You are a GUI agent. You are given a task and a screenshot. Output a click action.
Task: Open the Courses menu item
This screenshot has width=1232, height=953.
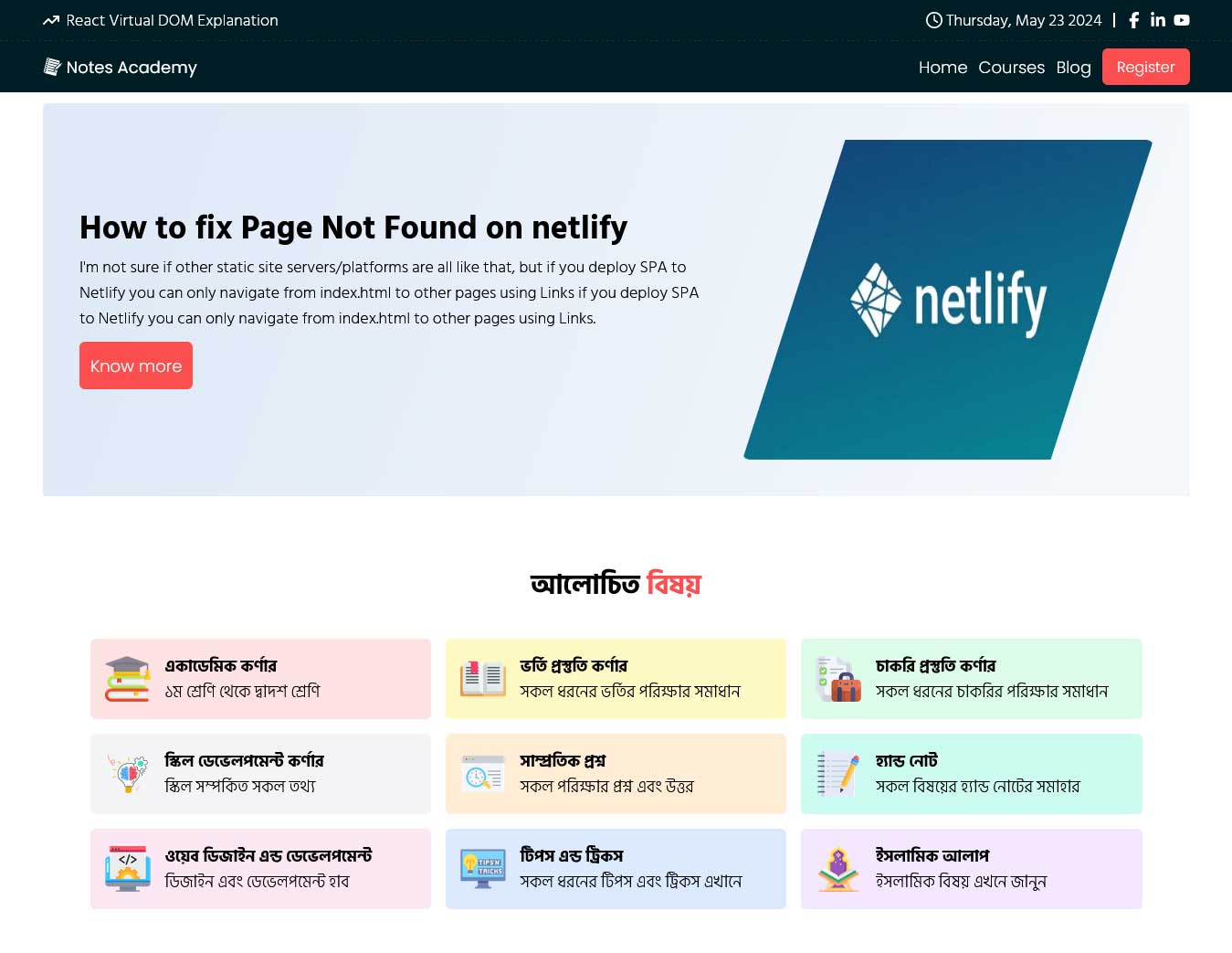coord(1011,67)
